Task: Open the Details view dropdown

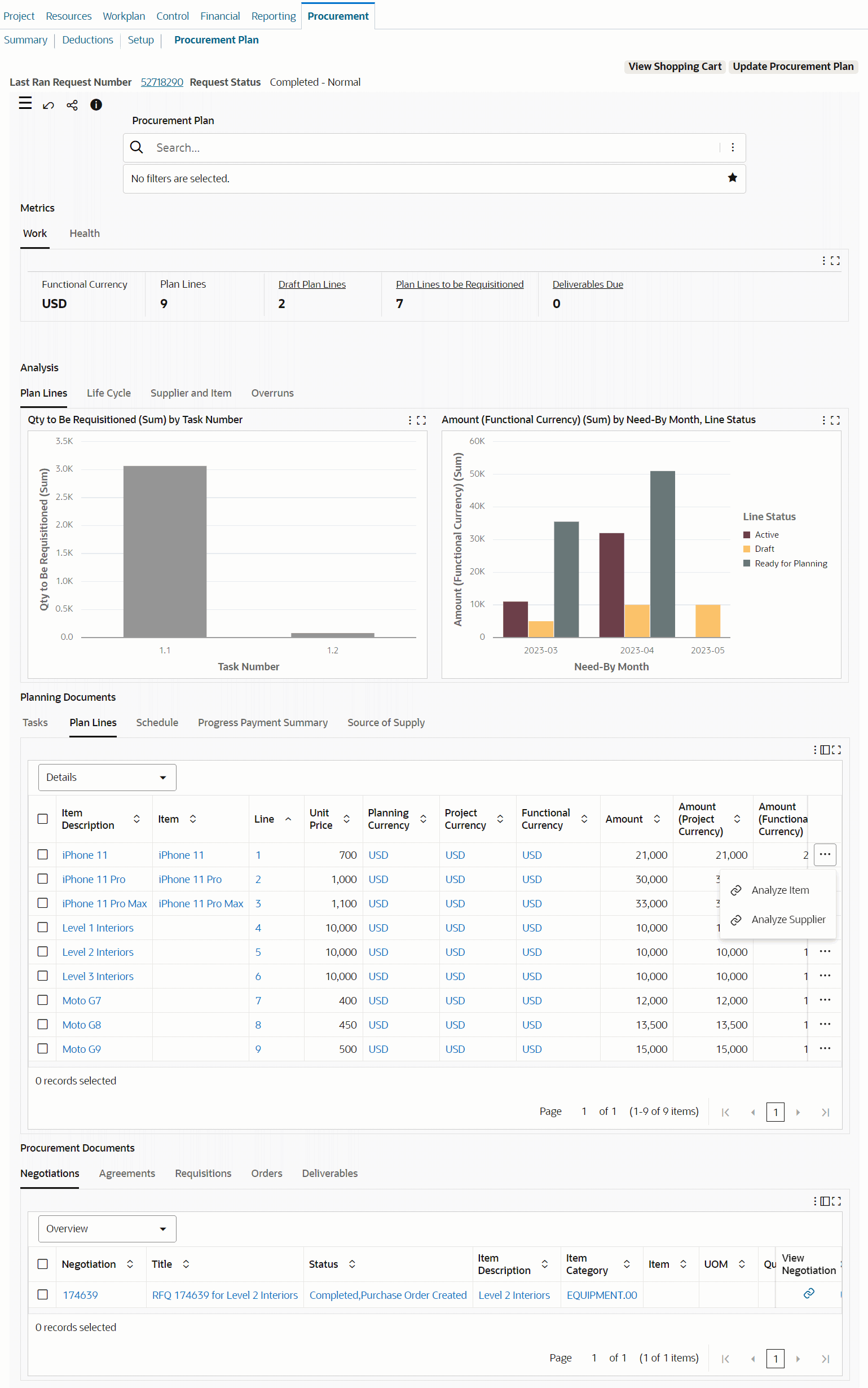Action: 107,777
